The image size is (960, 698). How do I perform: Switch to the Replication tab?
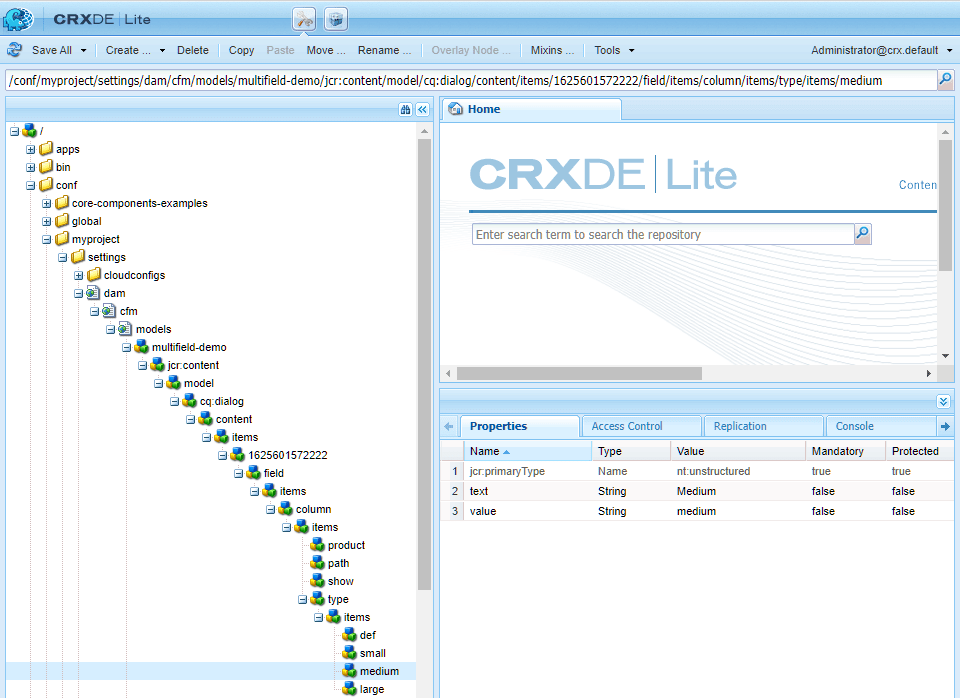763,426
